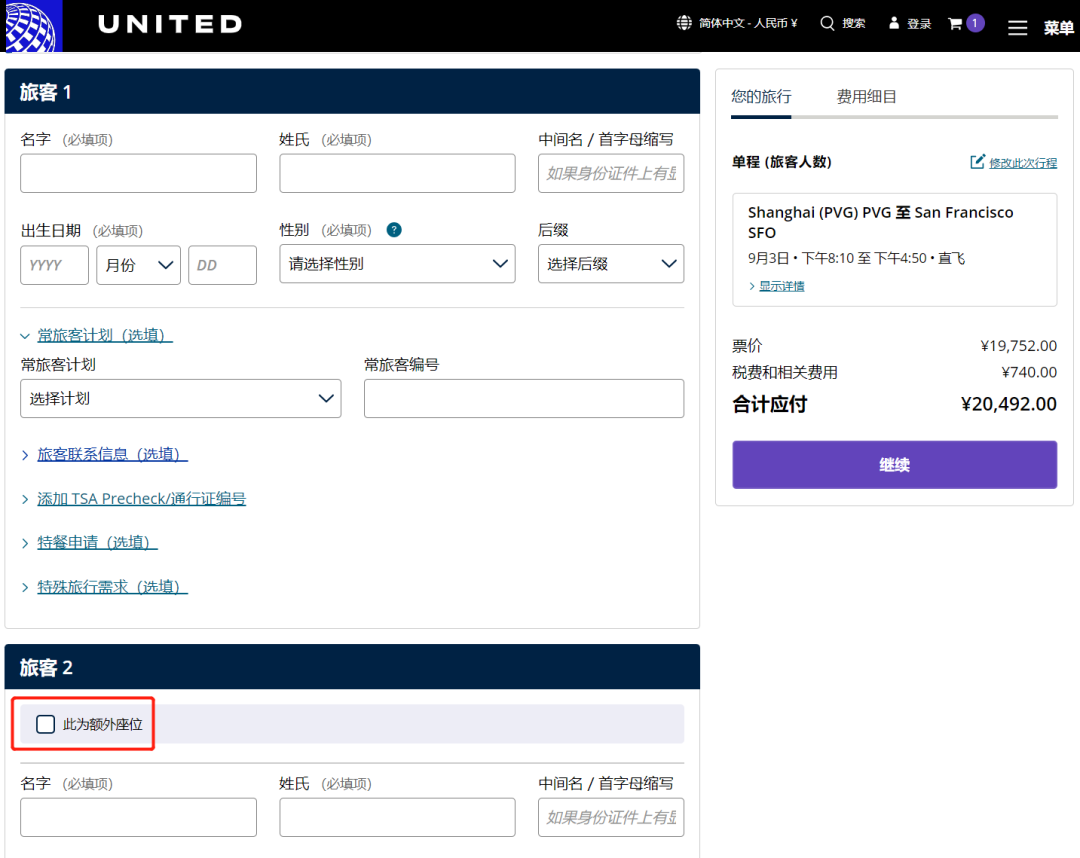
Task: Open the 选择后缀 suffix dropdown
Action: [x=611, y=264]
